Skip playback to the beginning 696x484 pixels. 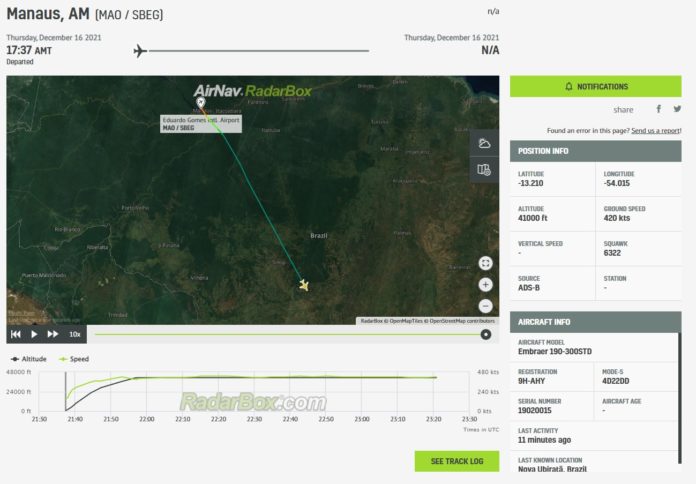[x=16, y=334]
